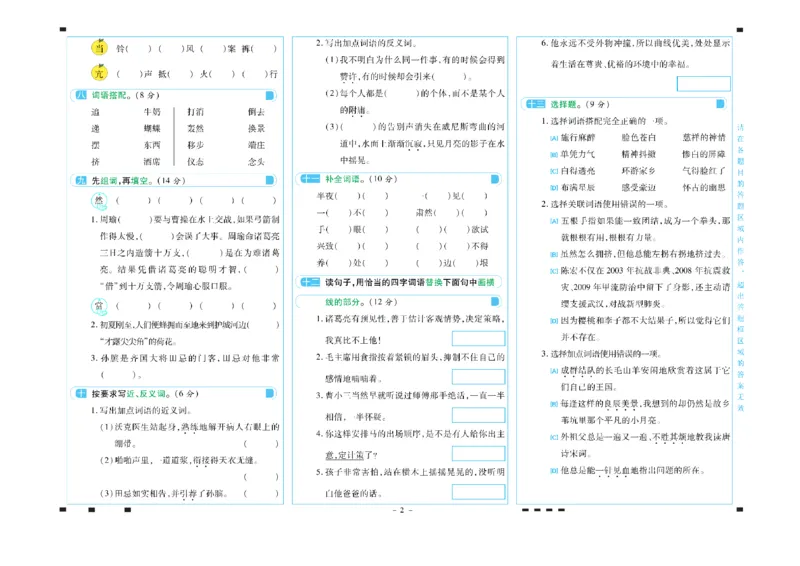This screenshot has width=800, height=566.
Task: Click answer box after 我真比不上他
Action: point(479,338)
